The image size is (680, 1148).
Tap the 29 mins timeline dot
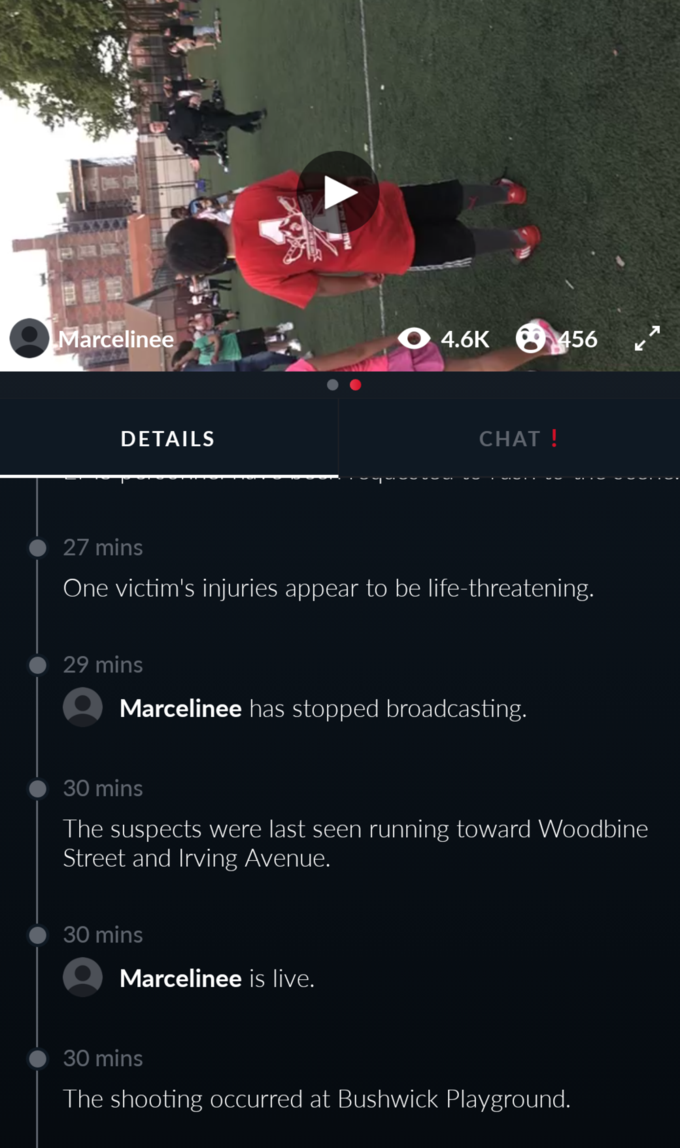click(37, 665)
